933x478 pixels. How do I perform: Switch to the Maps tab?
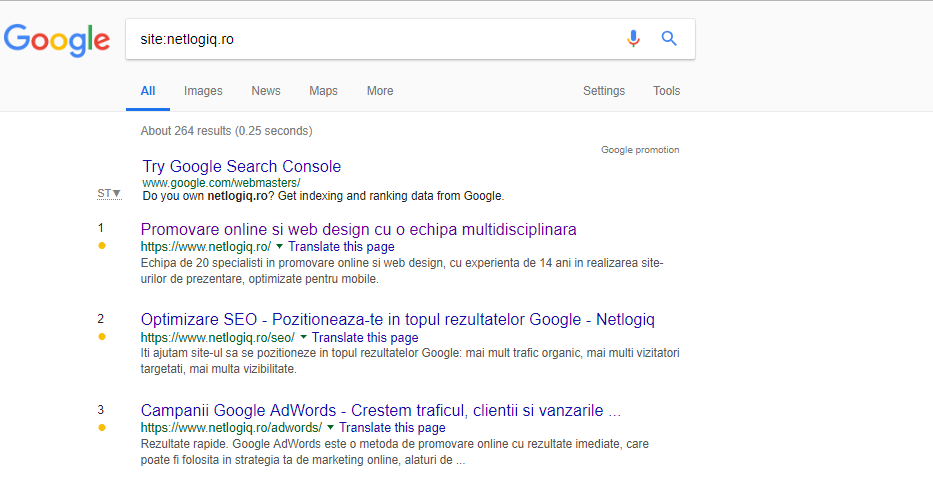[x=323, y=91]
